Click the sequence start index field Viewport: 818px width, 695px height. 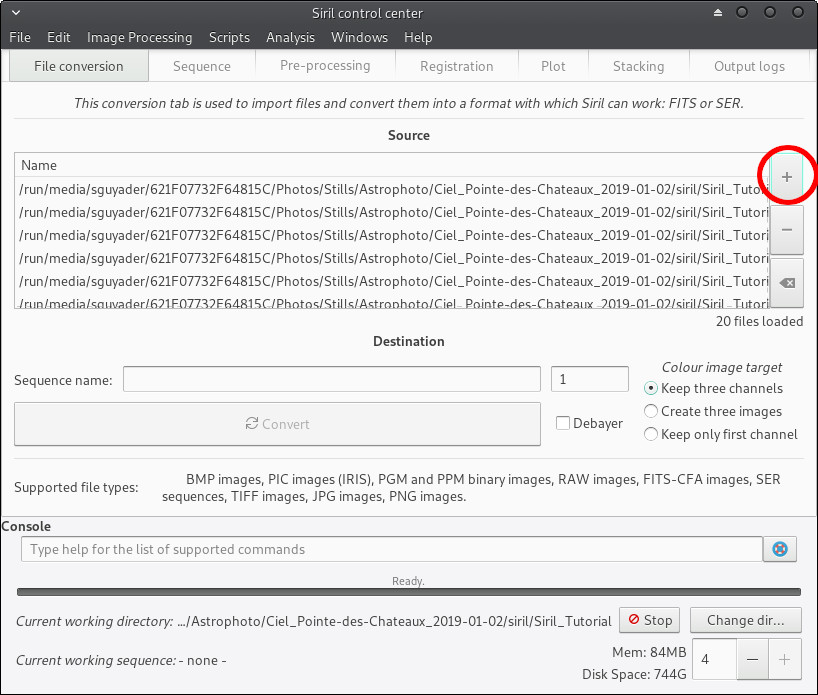pyautogui.click(x=590, y=379)
